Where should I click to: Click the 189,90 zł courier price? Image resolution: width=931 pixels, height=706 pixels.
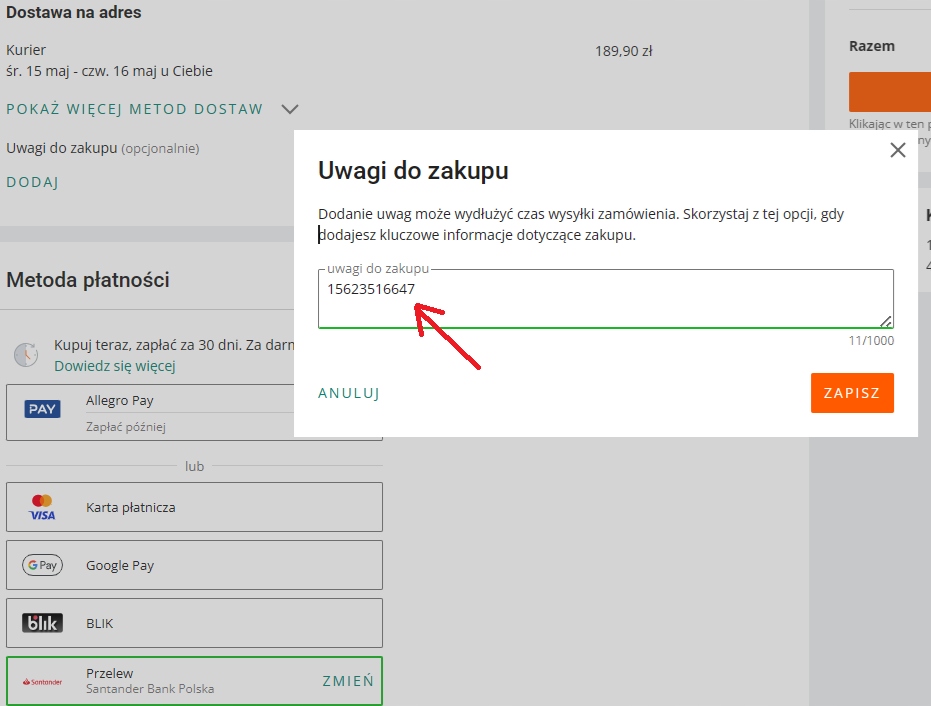tap(623, 51)
